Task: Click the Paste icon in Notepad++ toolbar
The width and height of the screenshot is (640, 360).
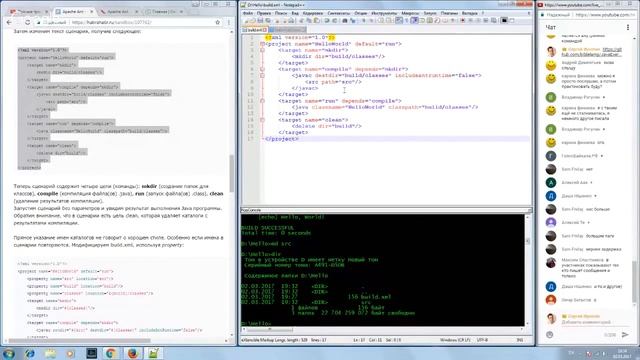Action: click(317, 20)
